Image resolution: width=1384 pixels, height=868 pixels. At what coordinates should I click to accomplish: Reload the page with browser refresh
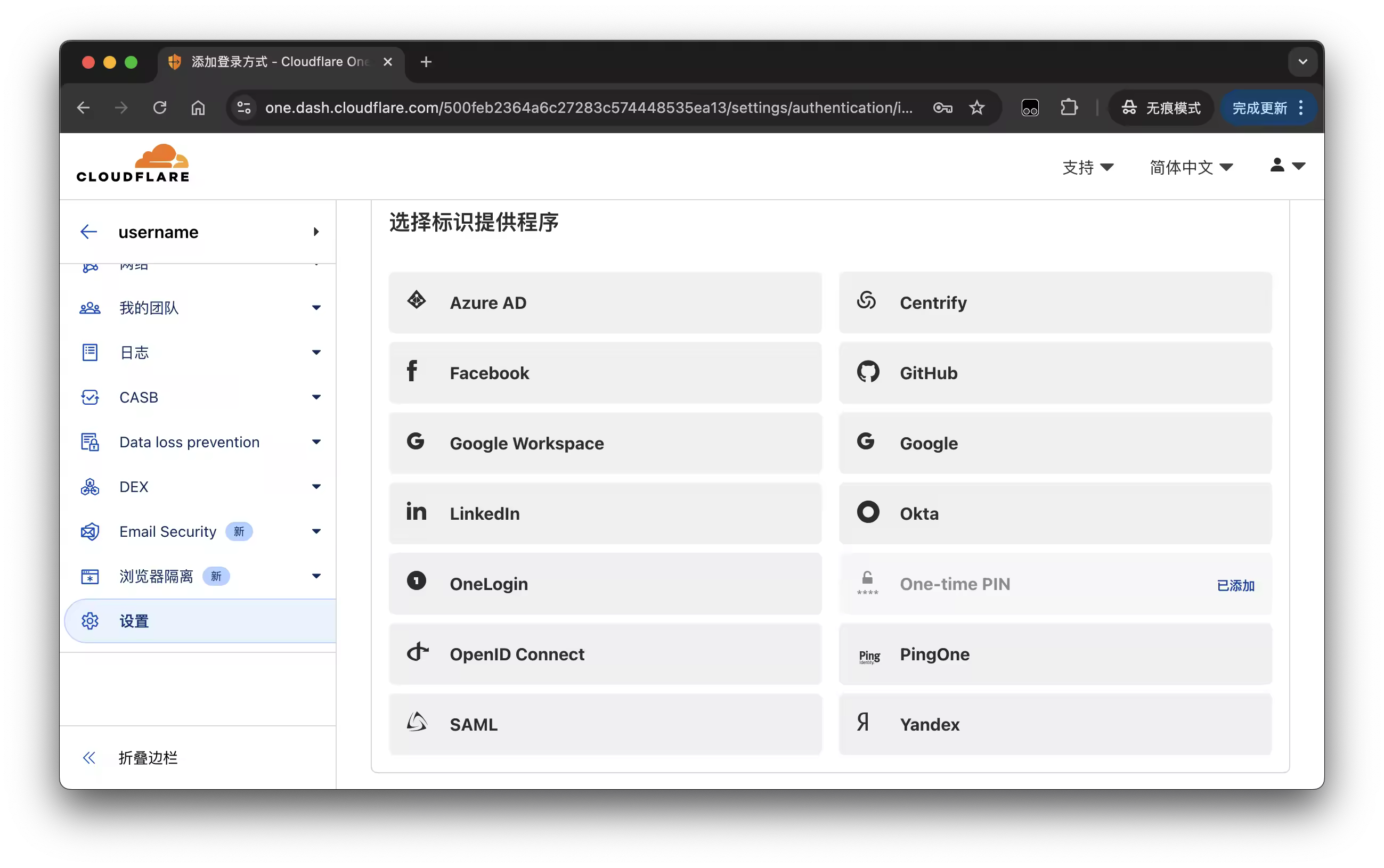[159, 108]
